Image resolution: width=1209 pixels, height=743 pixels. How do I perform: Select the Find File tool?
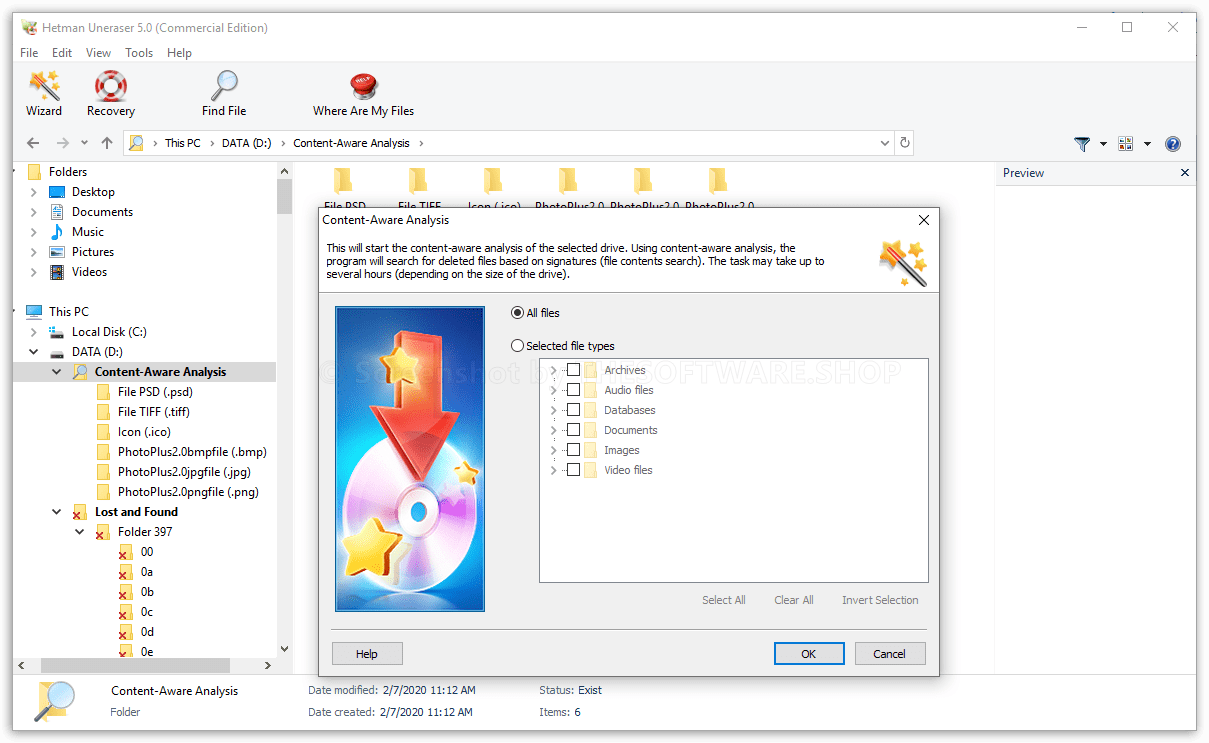[x=223, y=93]
